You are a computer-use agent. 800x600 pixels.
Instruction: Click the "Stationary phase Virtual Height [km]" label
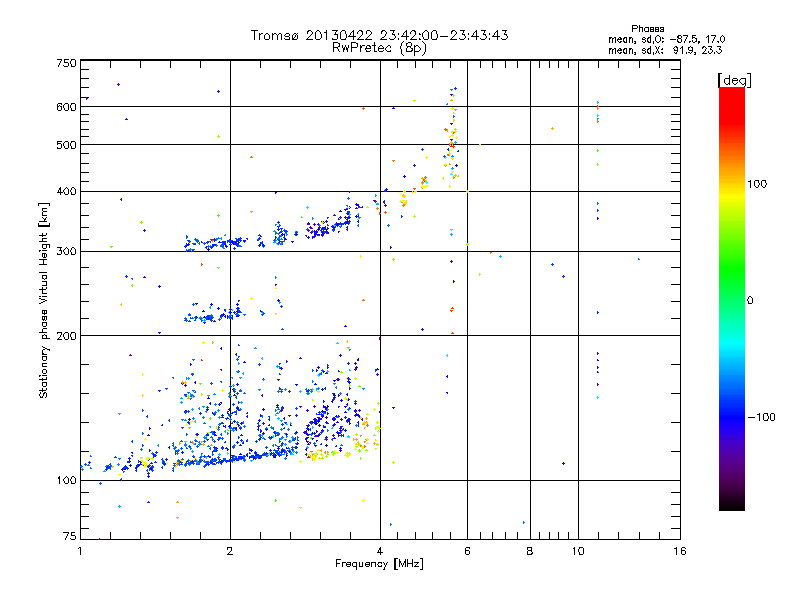click(44, 300)
